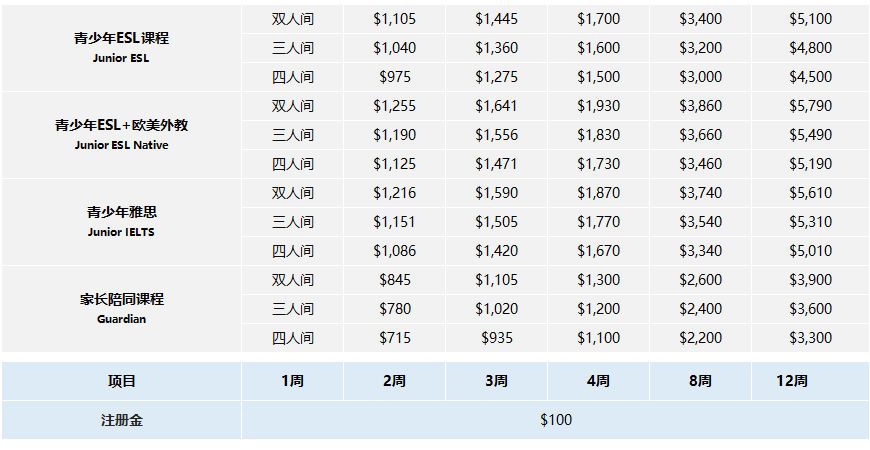Screen dimensions: 870x450
Task: Click the $1,641 price cell
Action: coord(497,106)
